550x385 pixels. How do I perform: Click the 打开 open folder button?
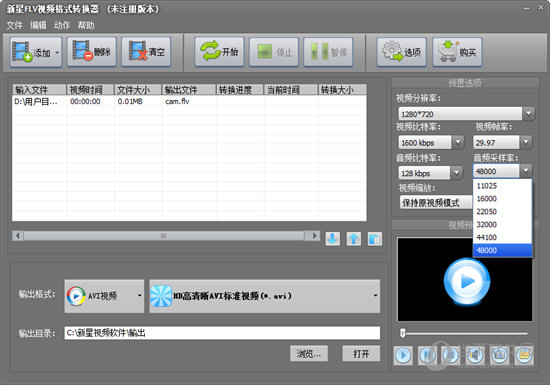[361, 353]
